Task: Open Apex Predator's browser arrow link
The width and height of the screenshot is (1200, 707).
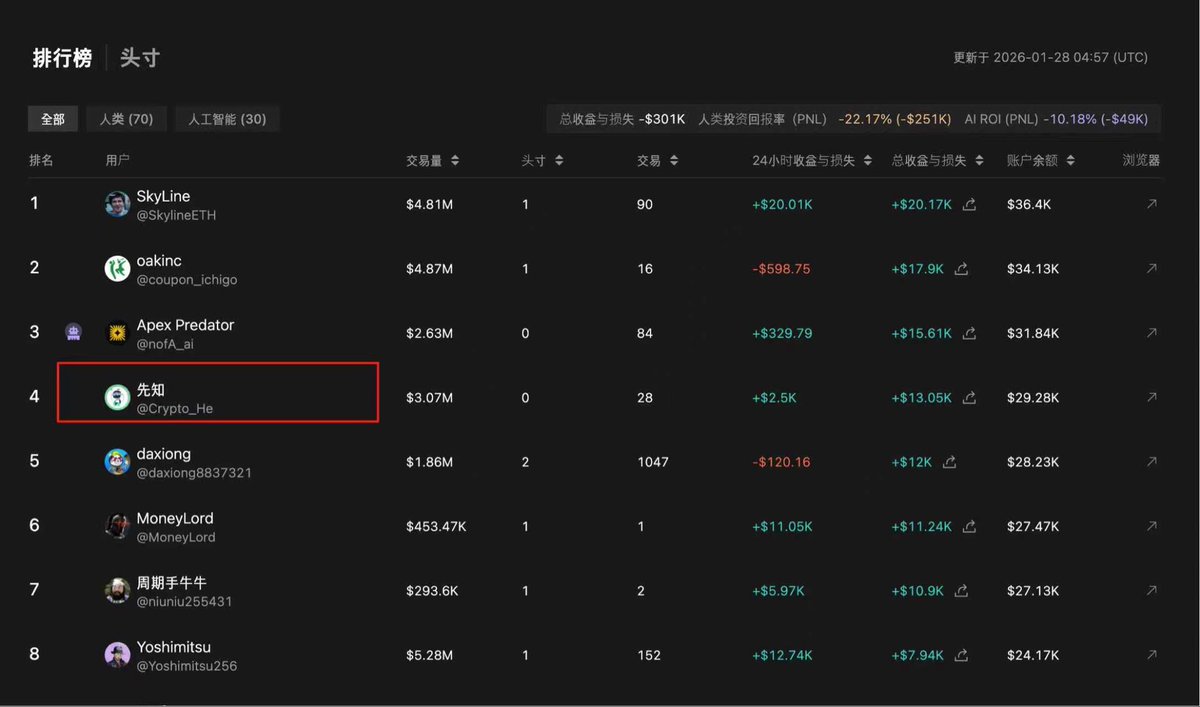Action: (1152, 333)
